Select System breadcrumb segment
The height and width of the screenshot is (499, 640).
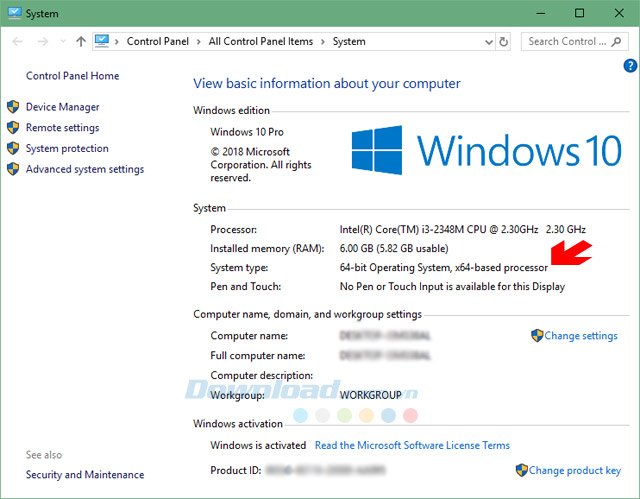pos(349,42)
